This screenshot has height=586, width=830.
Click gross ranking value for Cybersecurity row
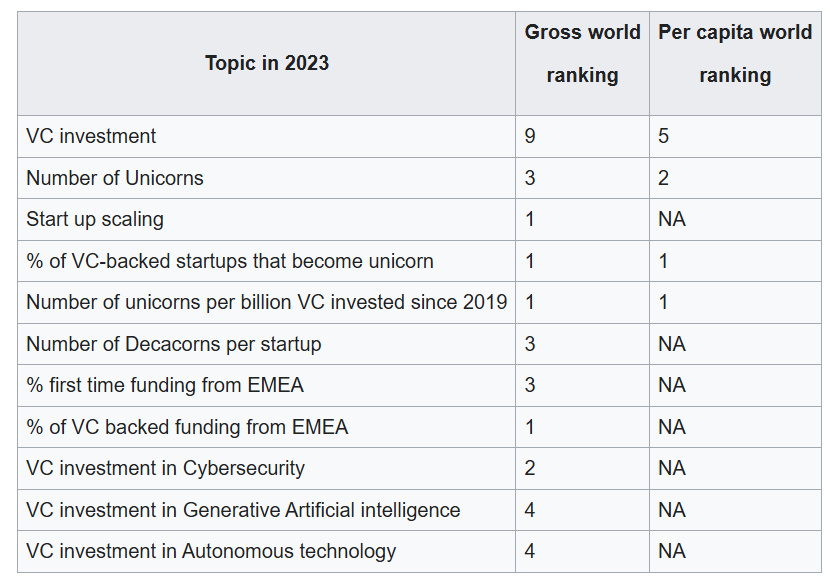click(x=530, y=468)
